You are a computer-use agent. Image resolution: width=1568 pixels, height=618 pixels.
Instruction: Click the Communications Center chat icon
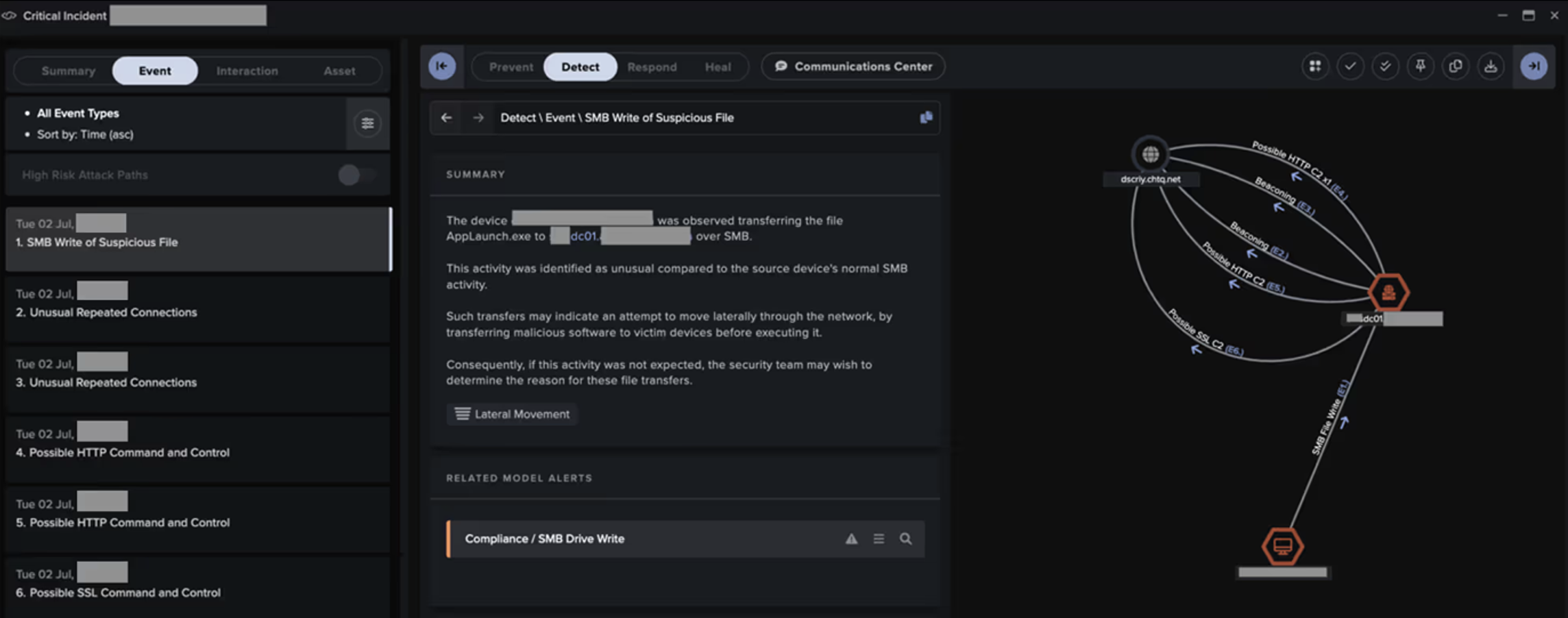(x=781, y=66)
